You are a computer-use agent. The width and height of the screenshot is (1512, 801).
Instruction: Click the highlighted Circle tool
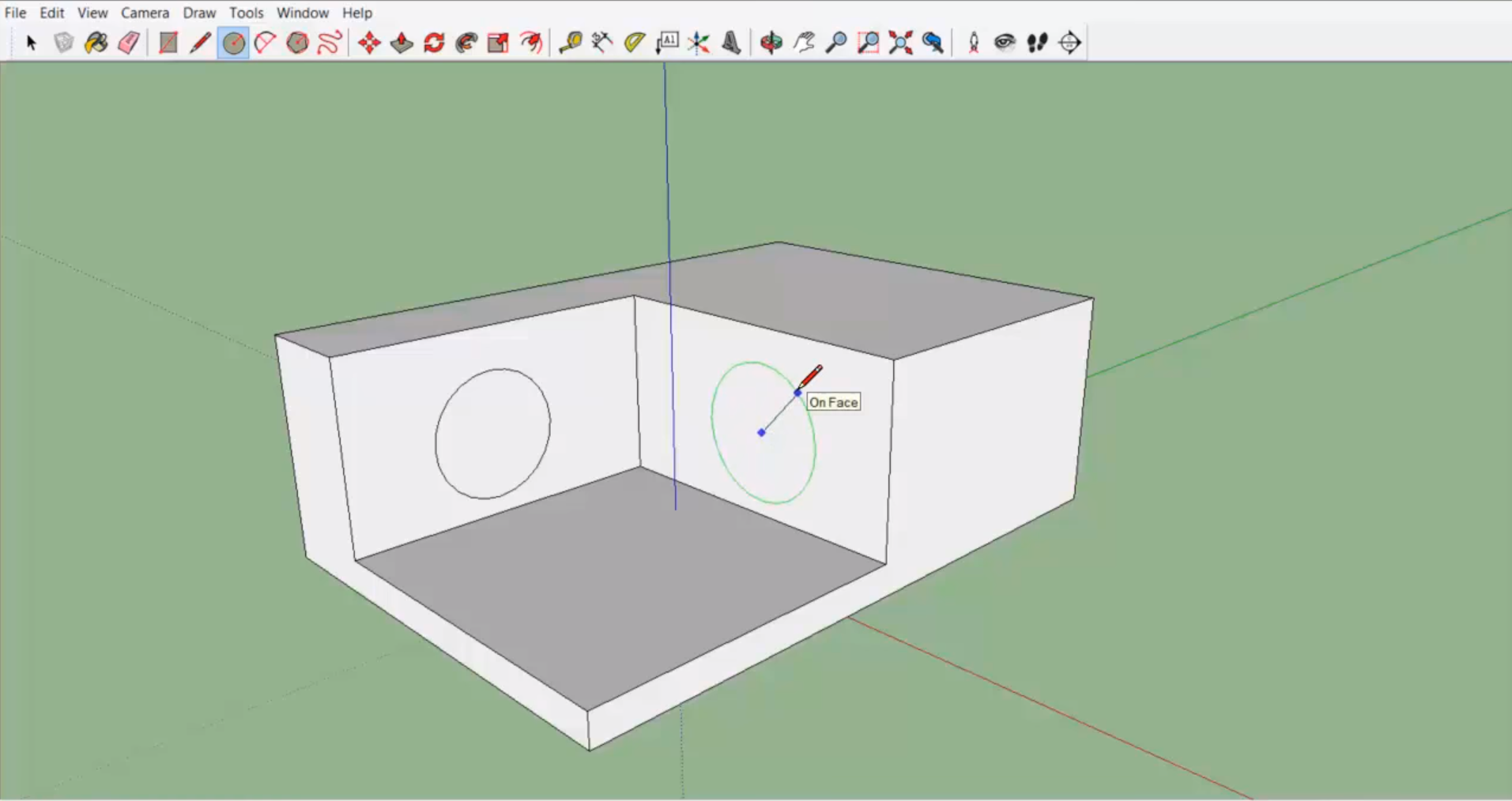click(233, 43)
